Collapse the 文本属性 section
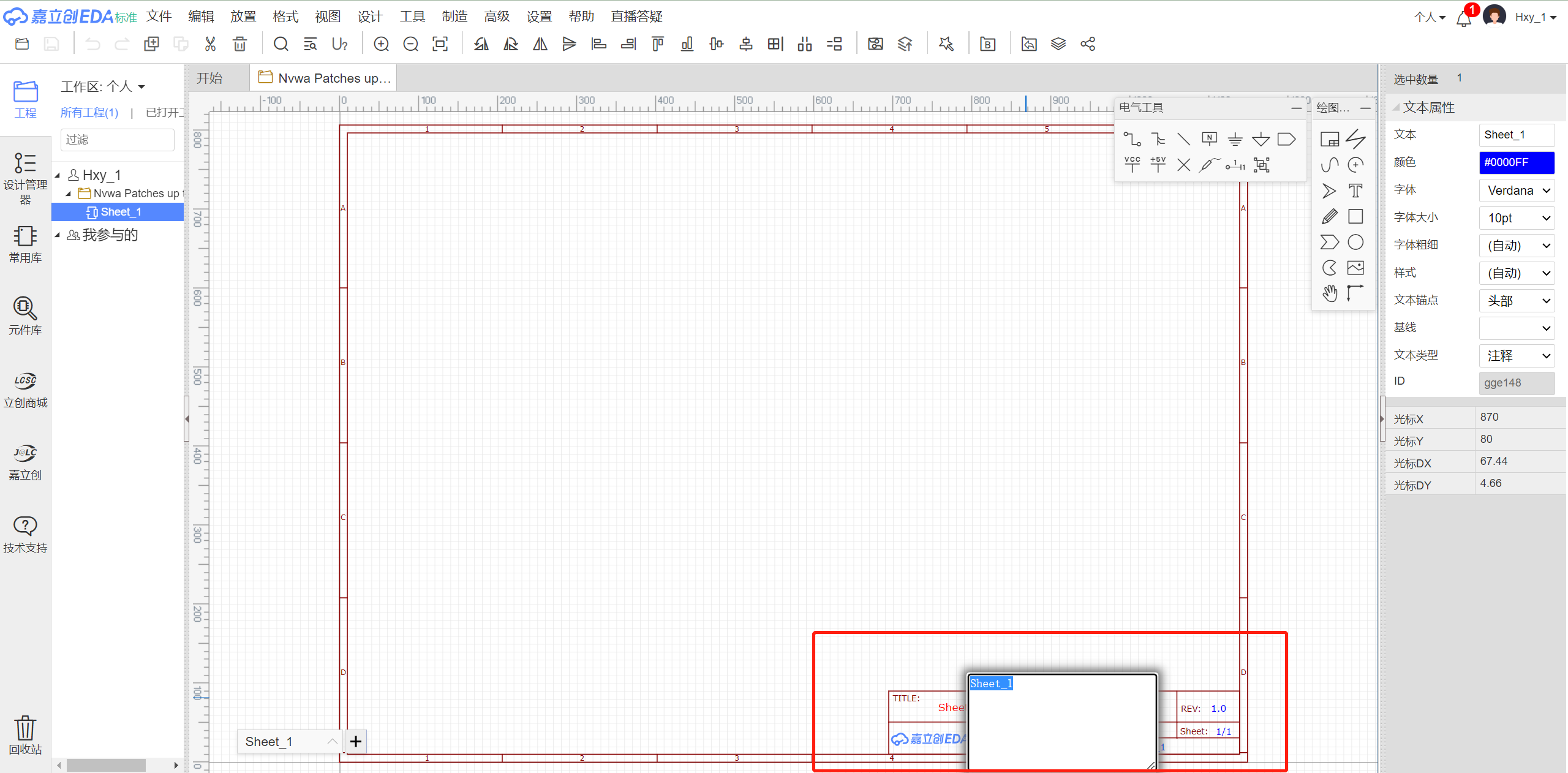1568x773 pixels. 1396,108
